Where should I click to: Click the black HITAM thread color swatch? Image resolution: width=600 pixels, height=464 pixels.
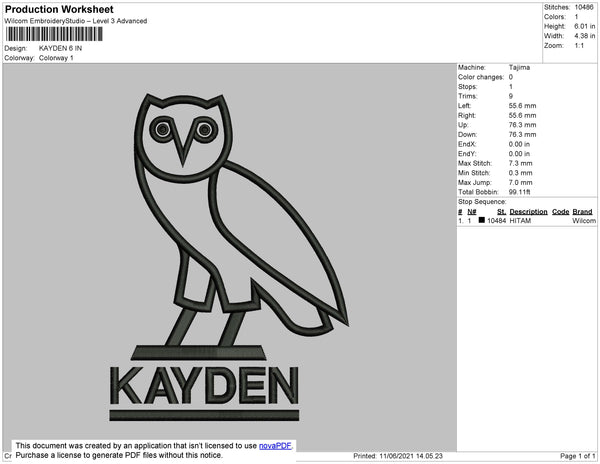point(482,220)
